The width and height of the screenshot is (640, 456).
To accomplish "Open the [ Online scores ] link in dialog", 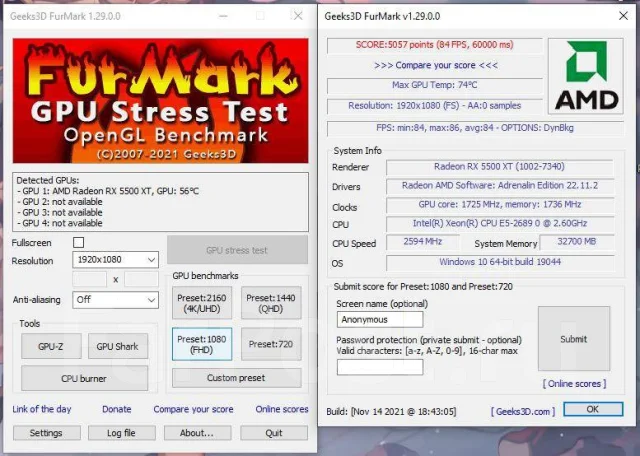I will point(574,384).
